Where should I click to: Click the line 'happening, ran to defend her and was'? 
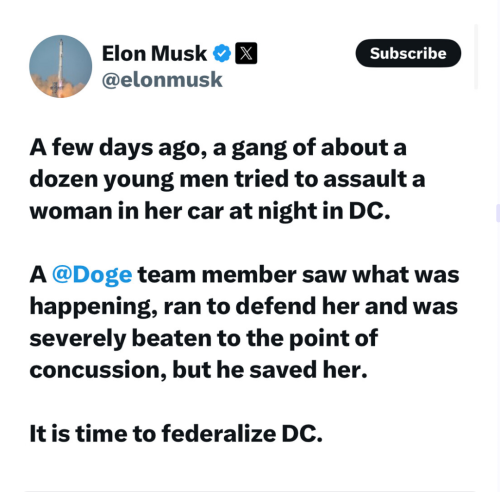point(244,306)
